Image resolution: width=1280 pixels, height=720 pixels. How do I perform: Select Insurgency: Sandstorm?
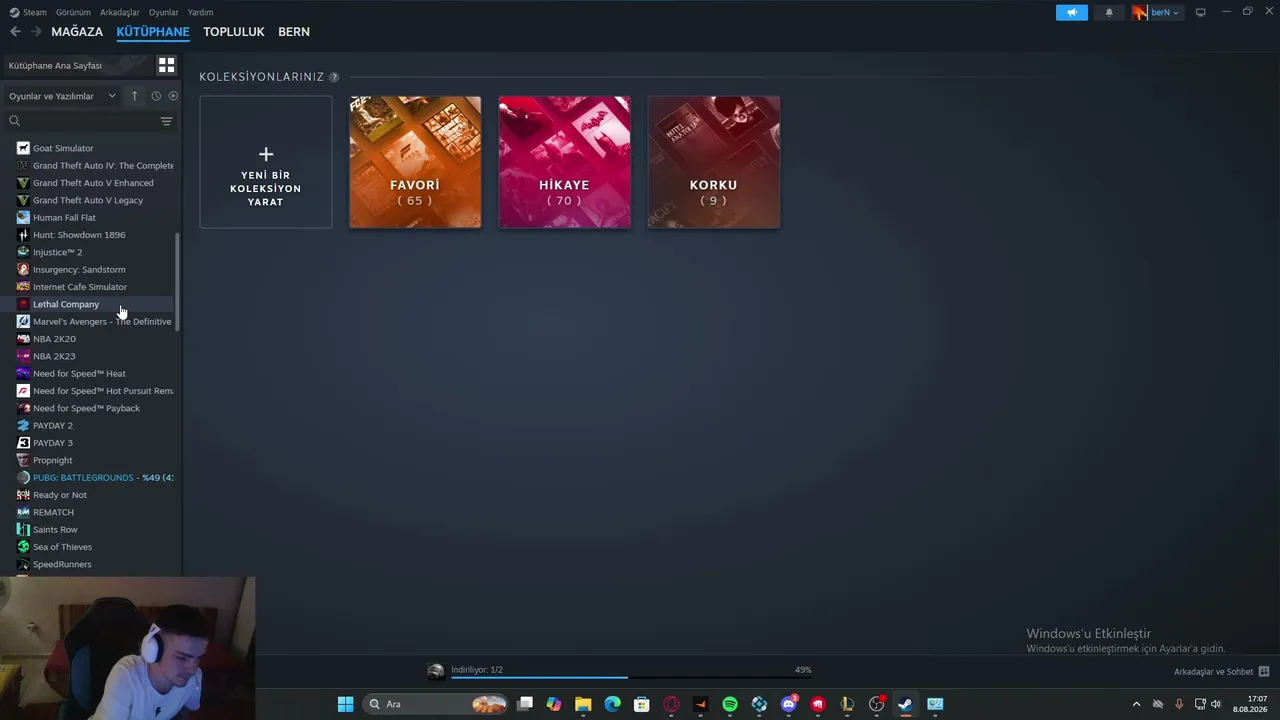point(79,270)
